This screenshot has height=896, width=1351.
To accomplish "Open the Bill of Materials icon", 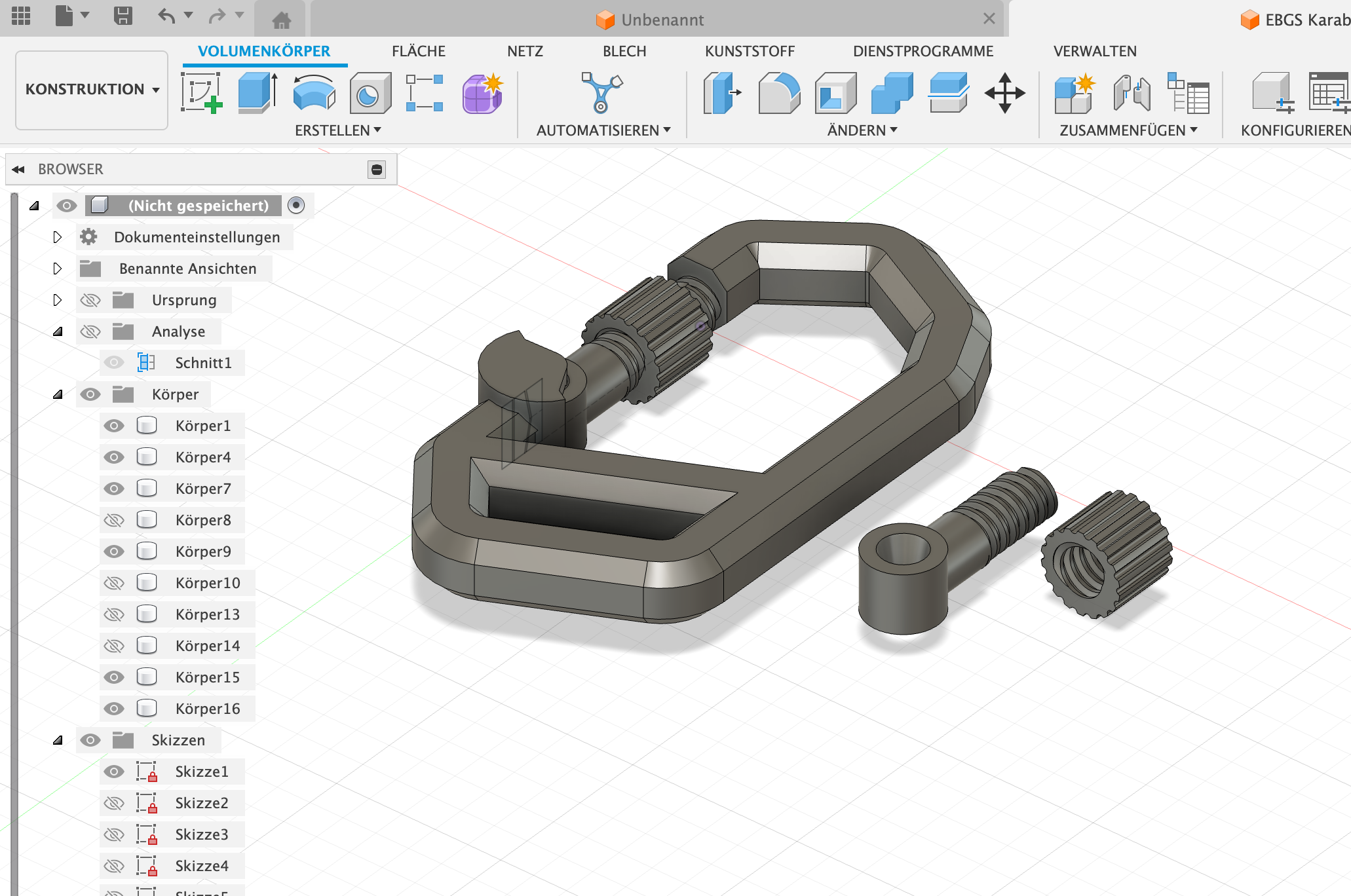I will [1188, 94].
